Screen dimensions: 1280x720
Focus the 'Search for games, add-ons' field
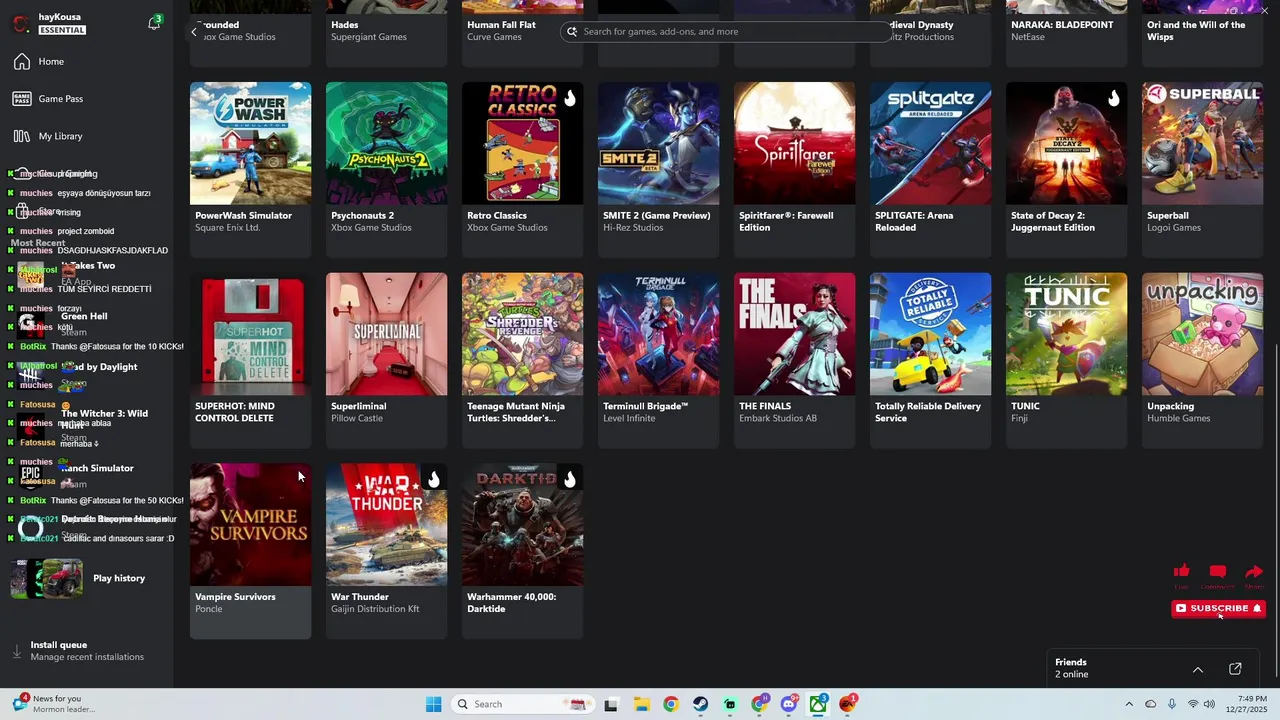[725, 32]
